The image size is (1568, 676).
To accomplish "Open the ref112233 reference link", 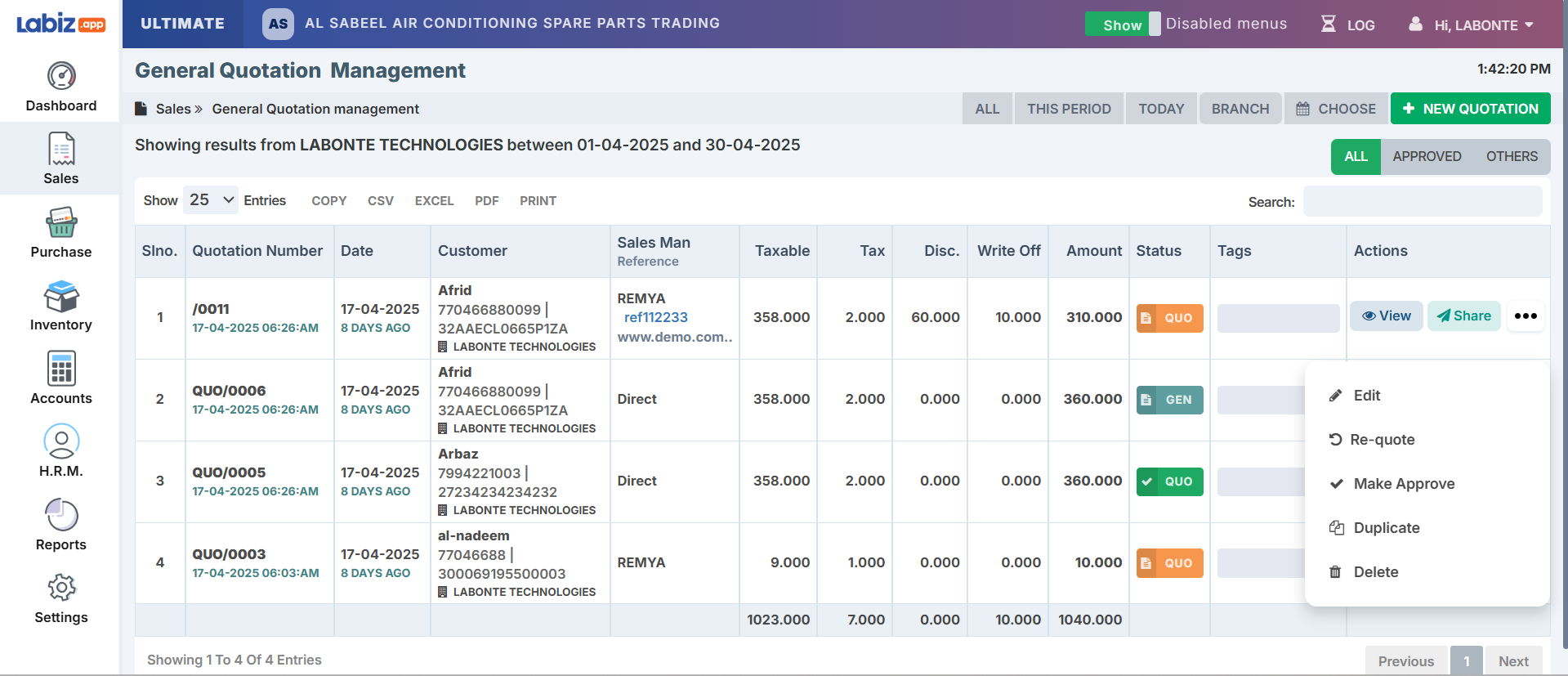I will (x=656, y=317).
